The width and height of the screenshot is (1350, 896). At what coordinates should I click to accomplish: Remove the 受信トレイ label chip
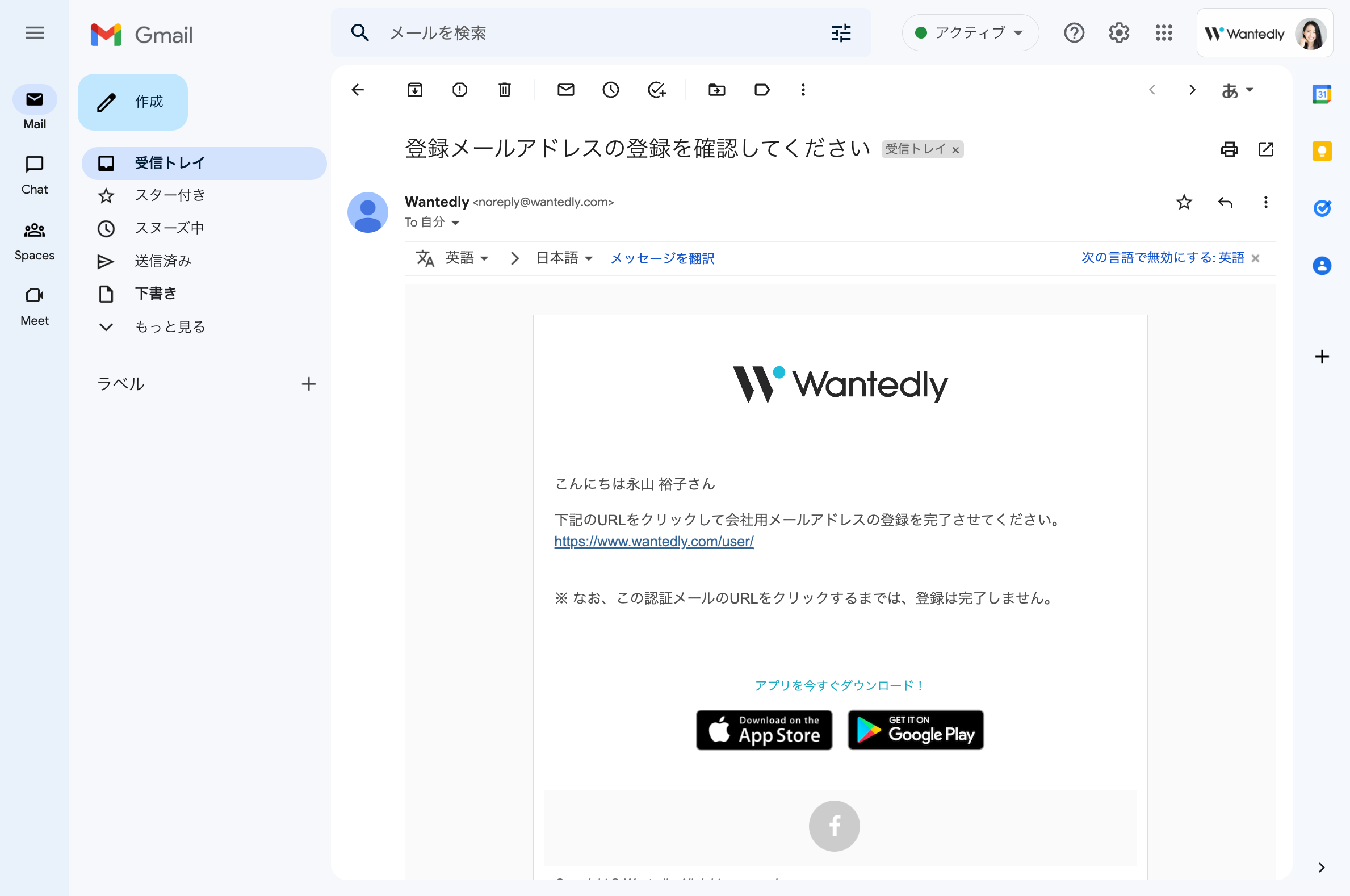tap(955, 150)
